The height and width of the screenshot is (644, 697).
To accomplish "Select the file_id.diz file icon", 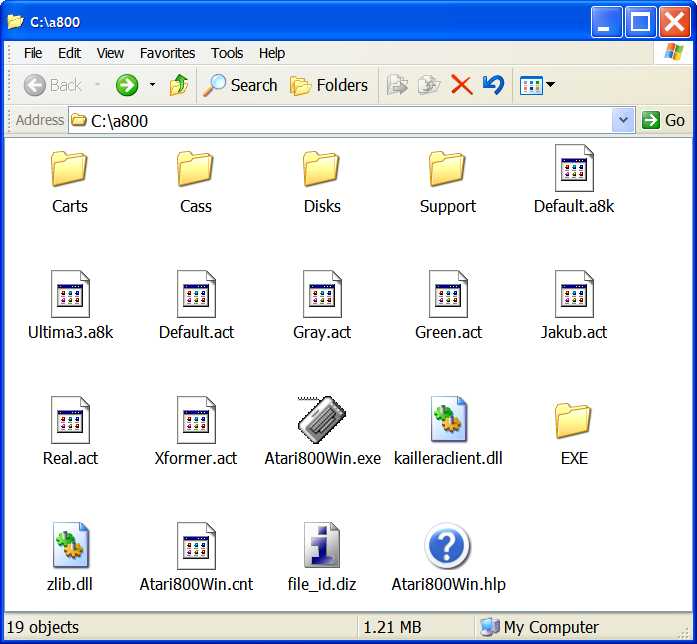I will click(322, 547).
